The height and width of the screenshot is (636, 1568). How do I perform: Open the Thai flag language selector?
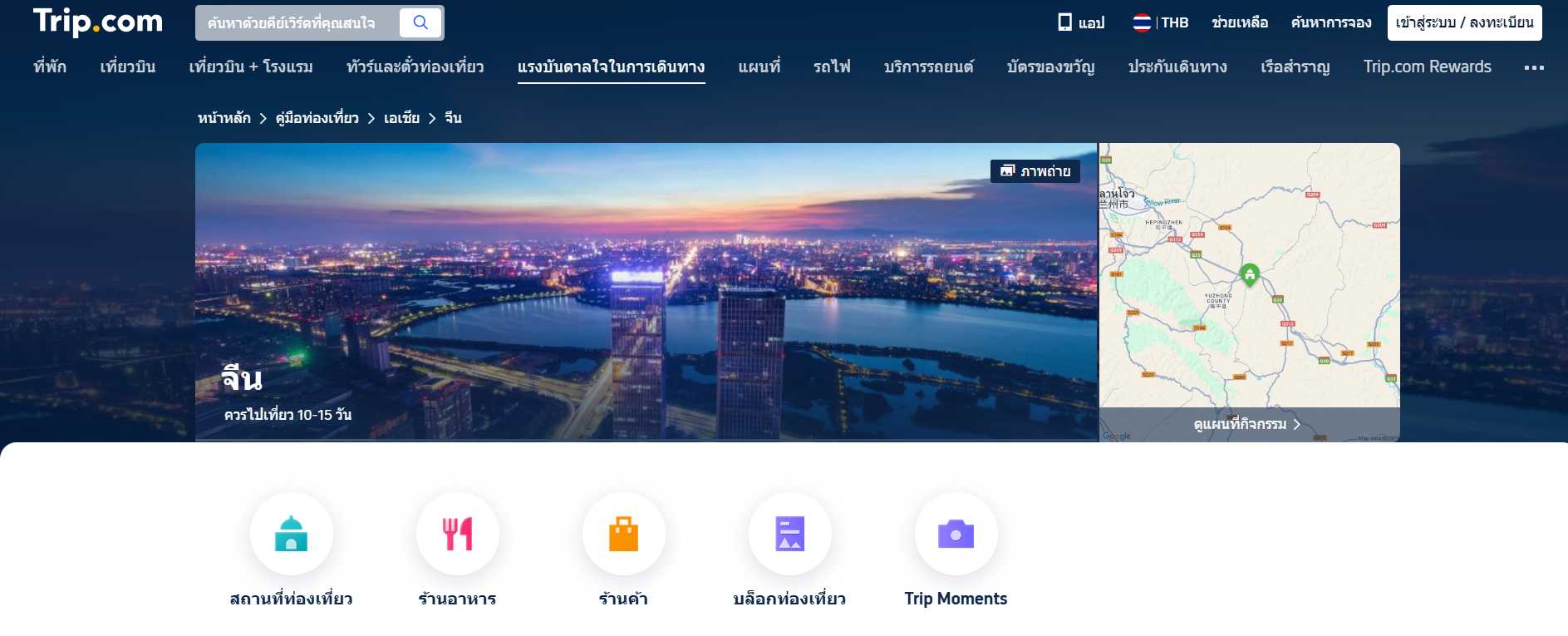(x=1142, y=22)
